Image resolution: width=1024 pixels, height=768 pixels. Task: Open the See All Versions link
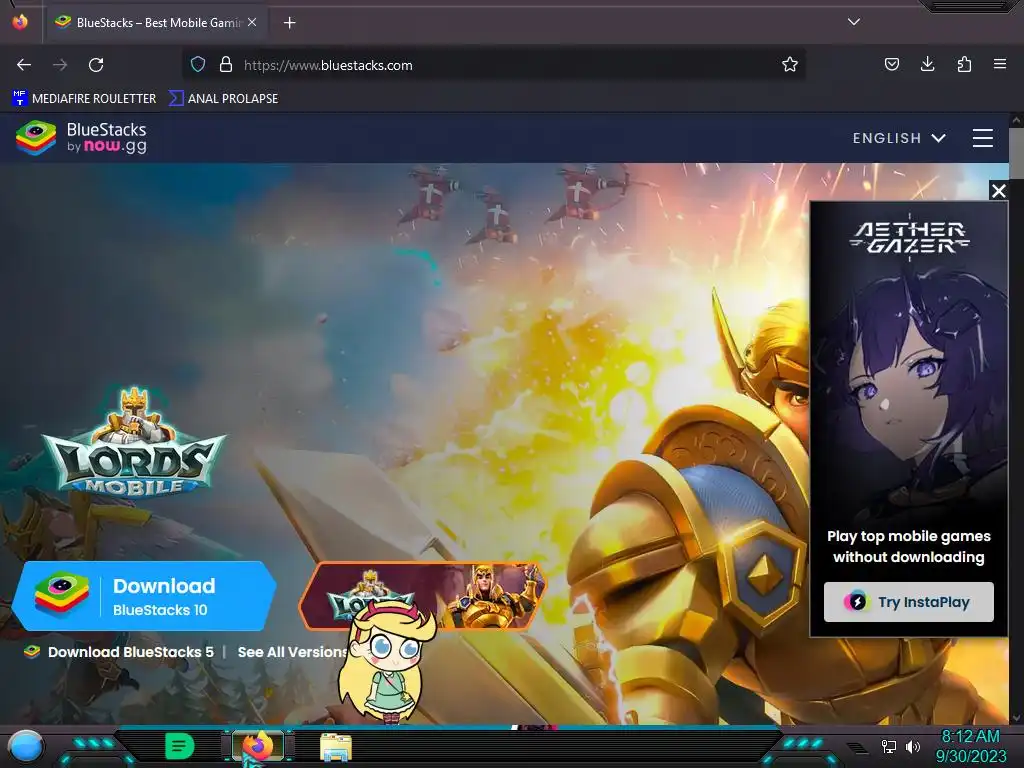pyautogui.click(x=292, y=652)
